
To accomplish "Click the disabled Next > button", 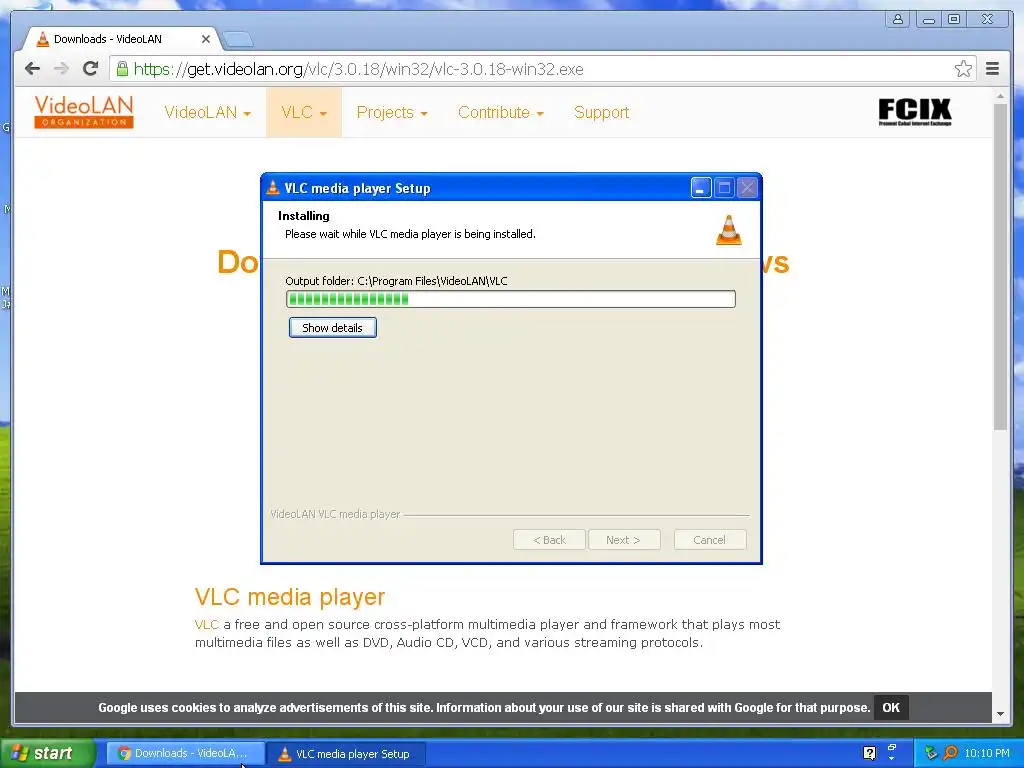I will click(x=624, y=540).
